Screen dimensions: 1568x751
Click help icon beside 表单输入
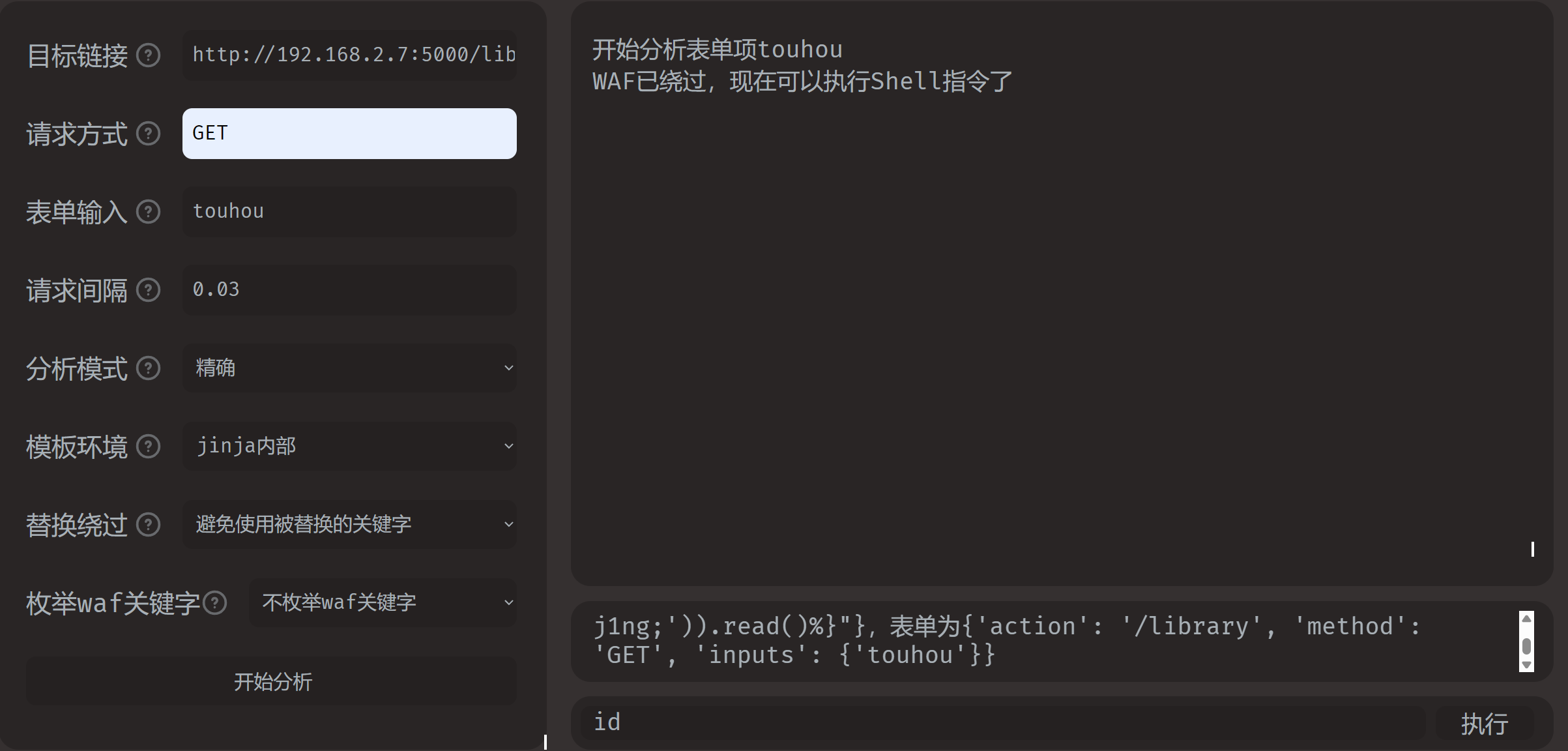tap(148, 212)
